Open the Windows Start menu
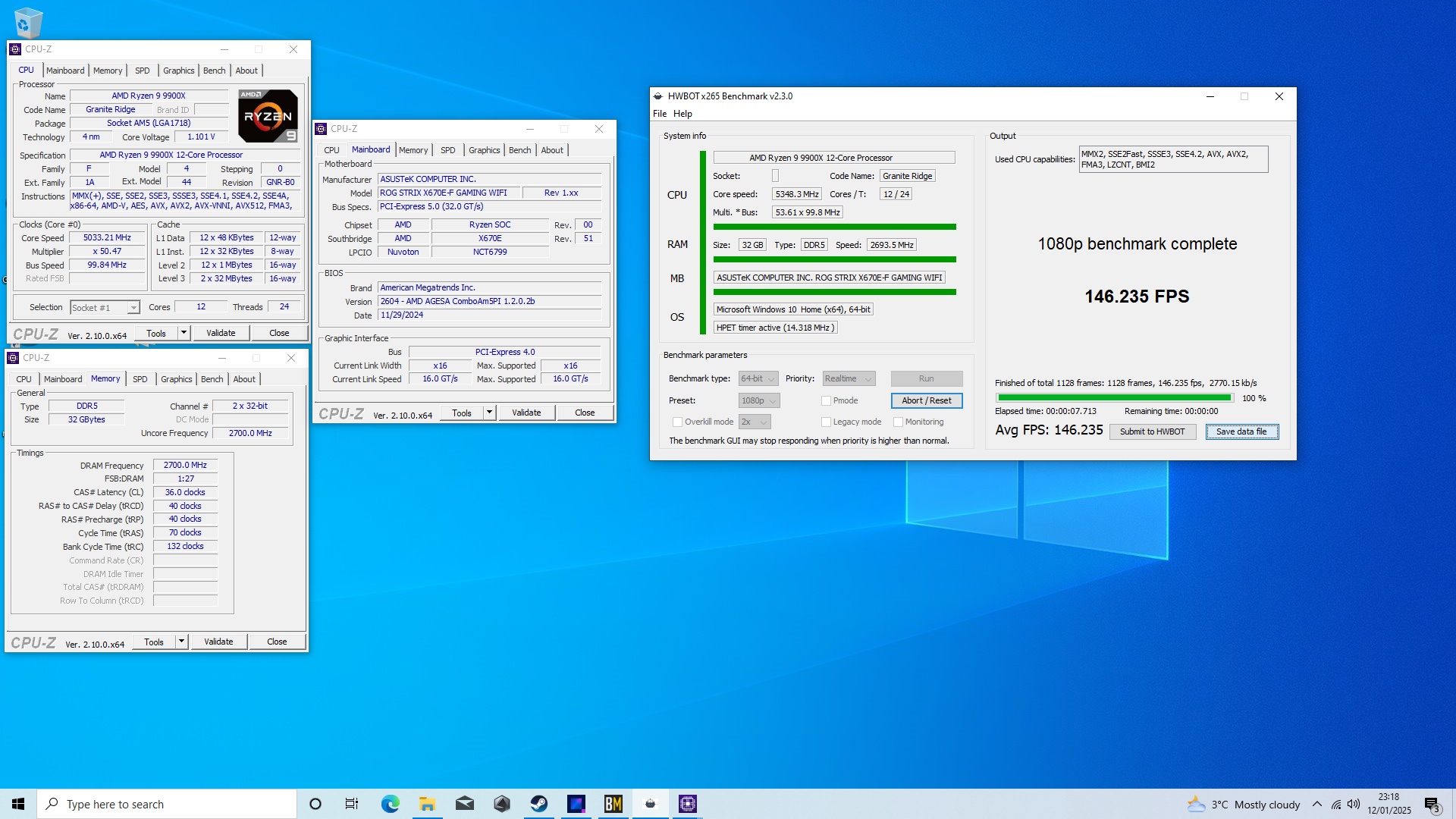Screen dimensions: 1456x819 point(18,804)
